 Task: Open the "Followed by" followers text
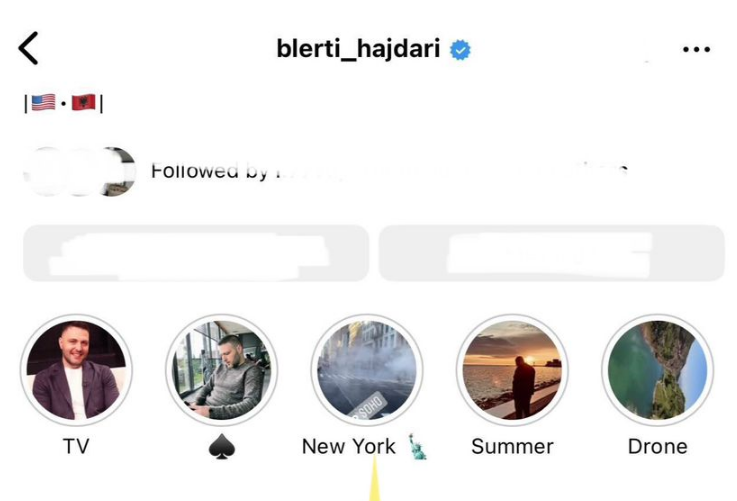pyautogui.click(x=389, y=171)
